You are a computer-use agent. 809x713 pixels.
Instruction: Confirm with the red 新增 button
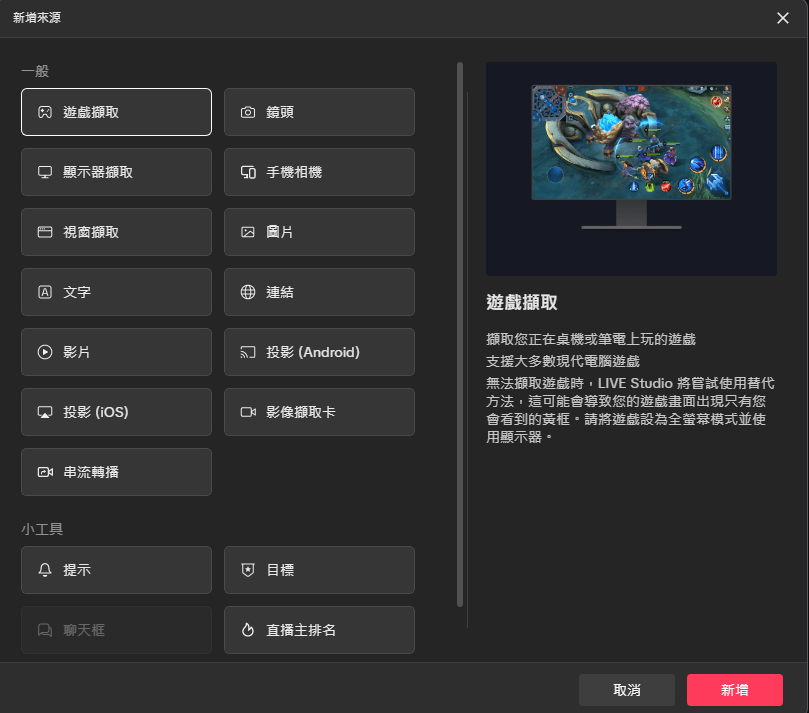(735, 690)
